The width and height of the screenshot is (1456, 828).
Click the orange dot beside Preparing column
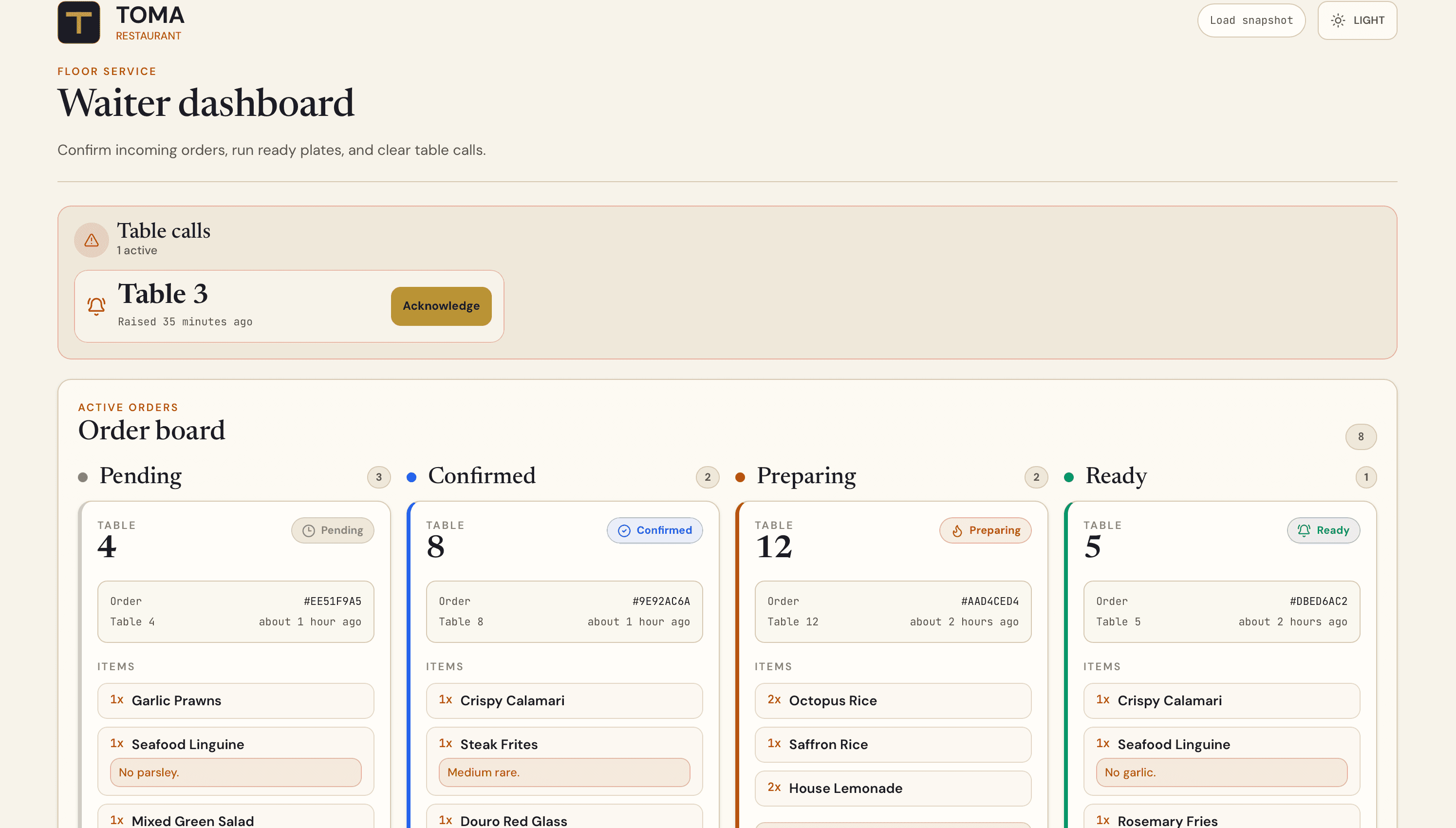[740, 477]
